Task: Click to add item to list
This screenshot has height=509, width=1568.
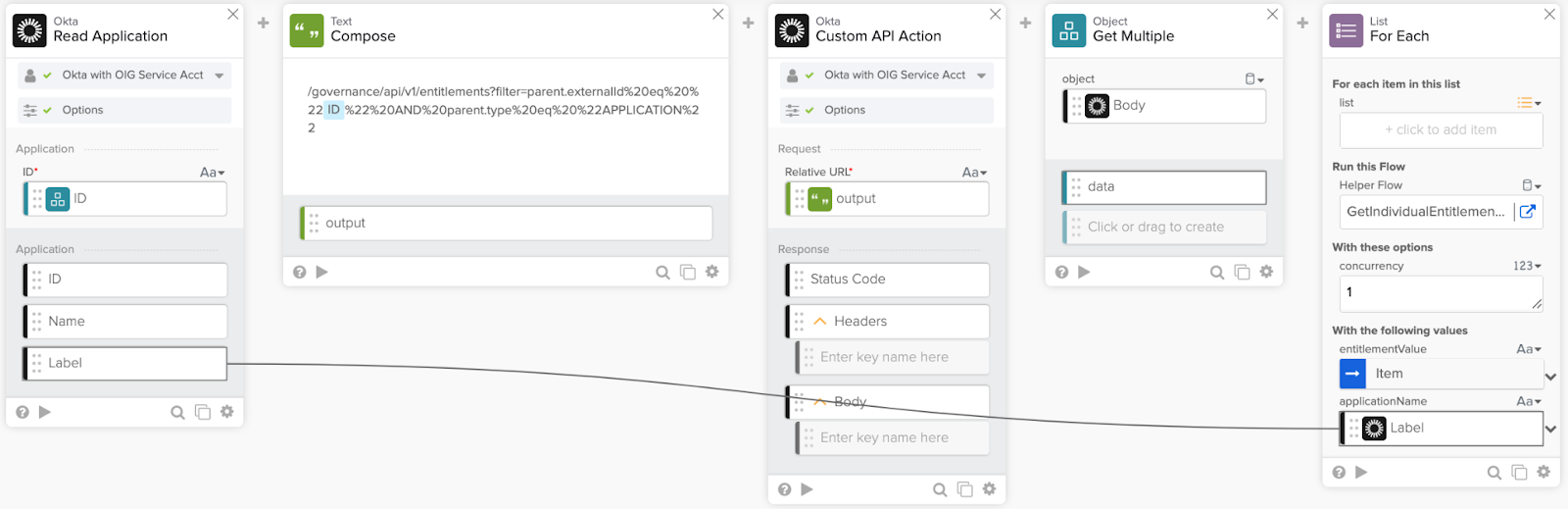Action: click(x=1441, y=130)
